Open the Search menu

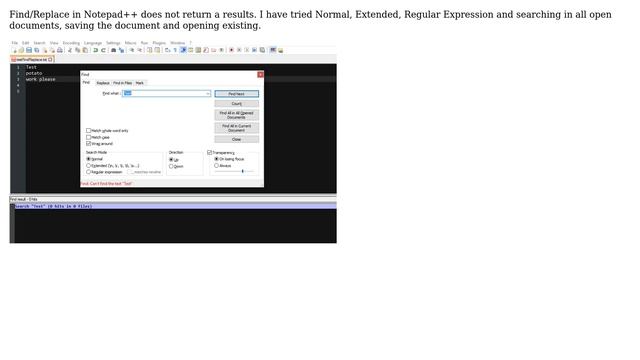tap(40, 43)
